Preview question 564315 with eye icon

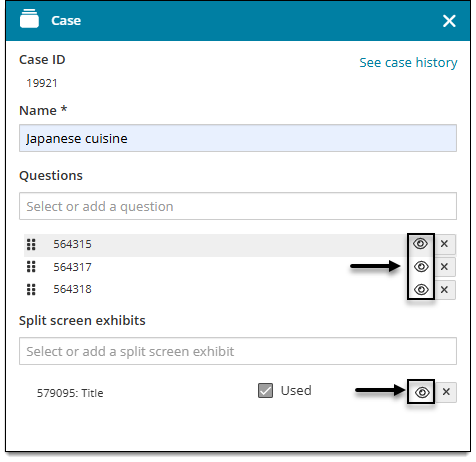420,244
